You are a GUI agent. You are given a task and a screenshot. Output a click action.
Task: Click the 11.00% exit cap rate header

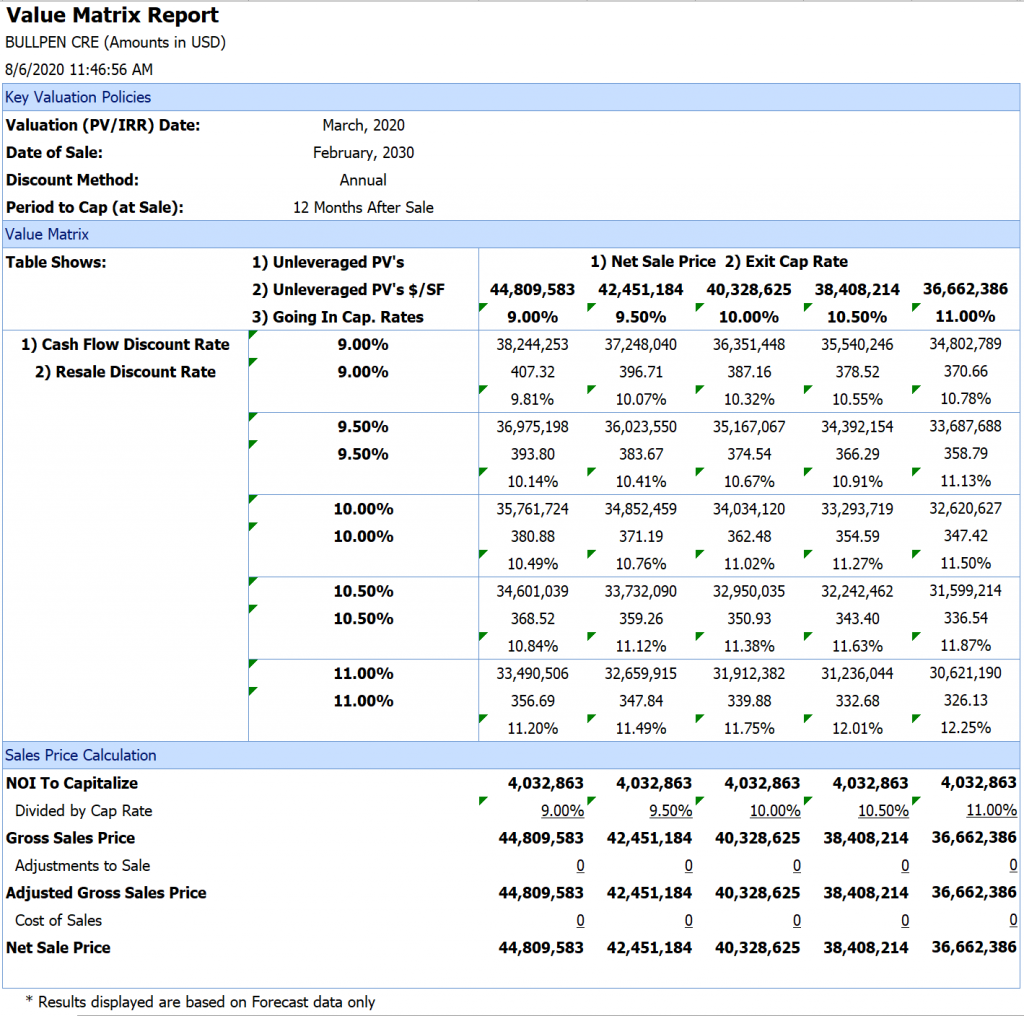pos(965,317)
